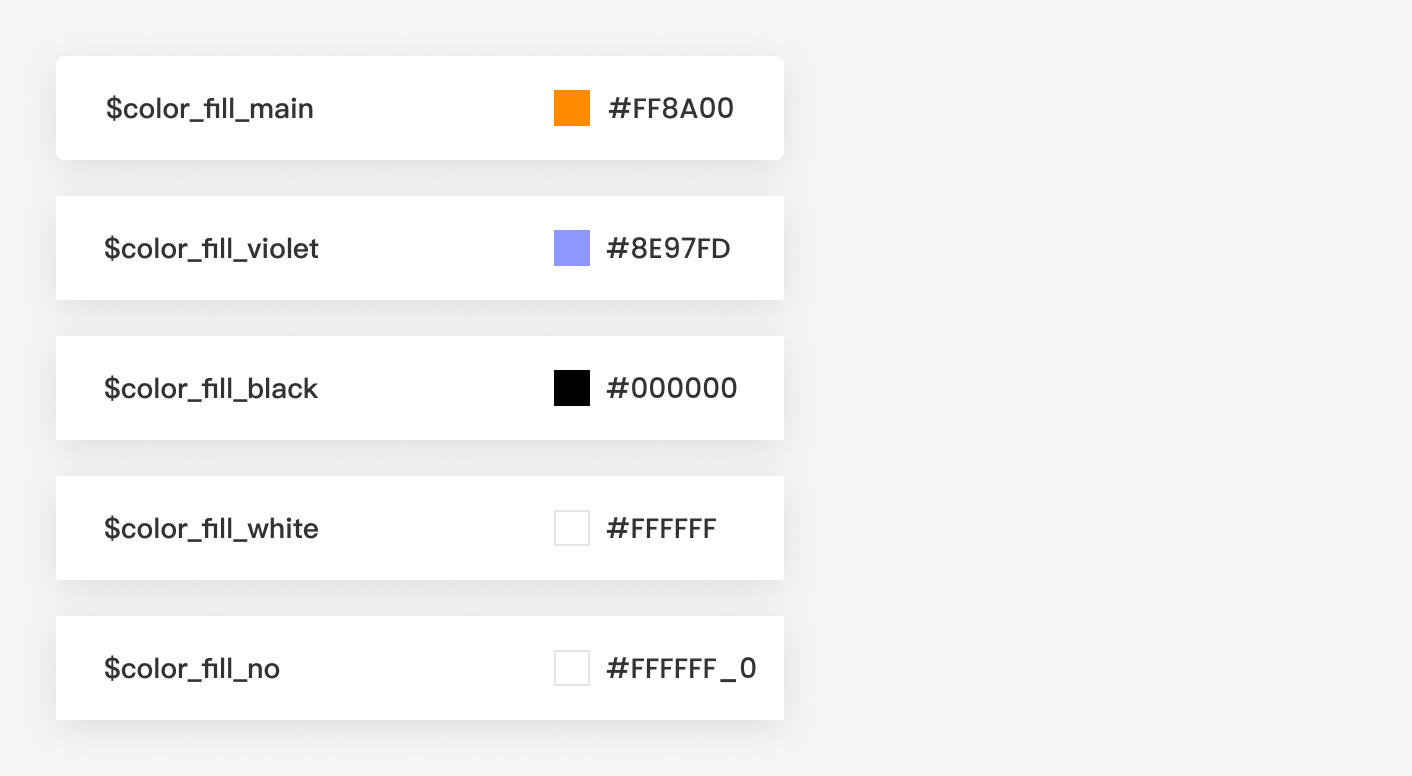Screen dimensions: 1412x776
Task: Select the violet #8E97FD color swatch
Action: click(x=572, y=248)
